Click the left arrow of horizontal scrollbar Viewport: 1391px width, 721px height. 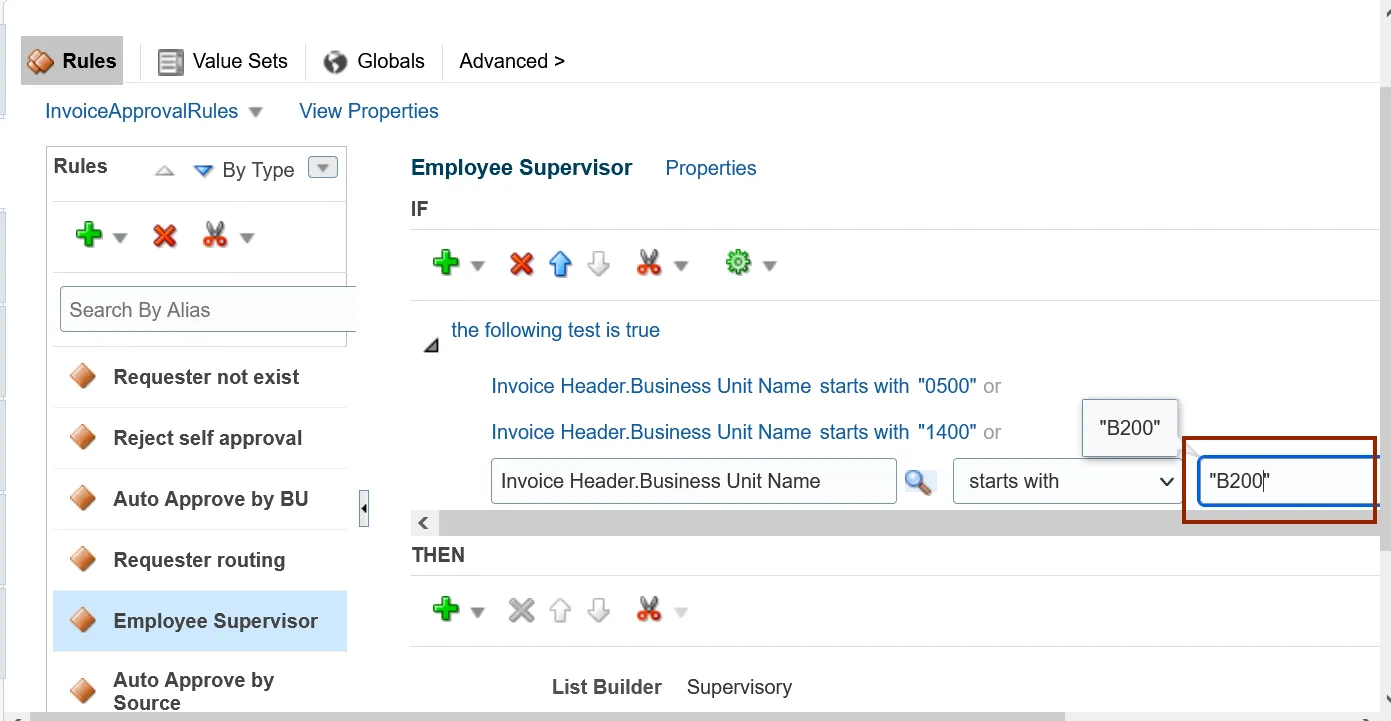click(x=424, y=523)
